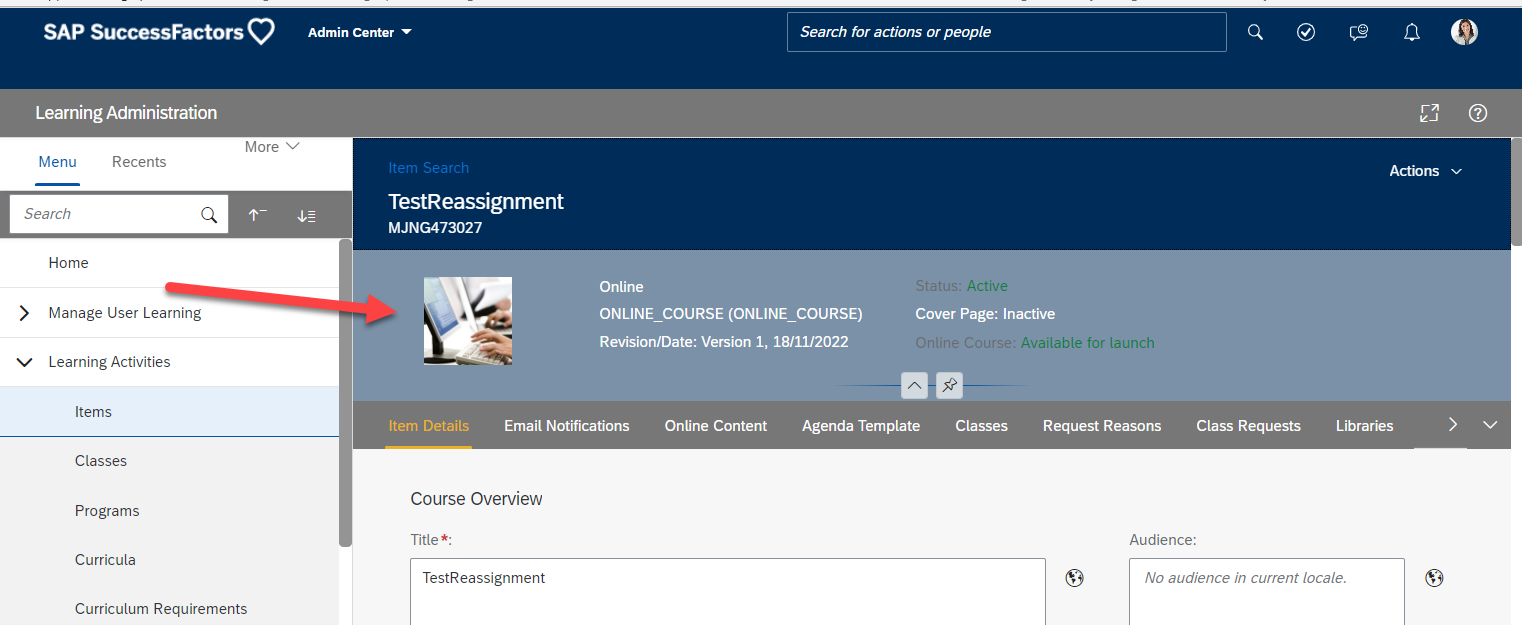Viewport: 1522px width, 625px height.
Task: Click the collapse all menu icon
Action: pos(257,215)
